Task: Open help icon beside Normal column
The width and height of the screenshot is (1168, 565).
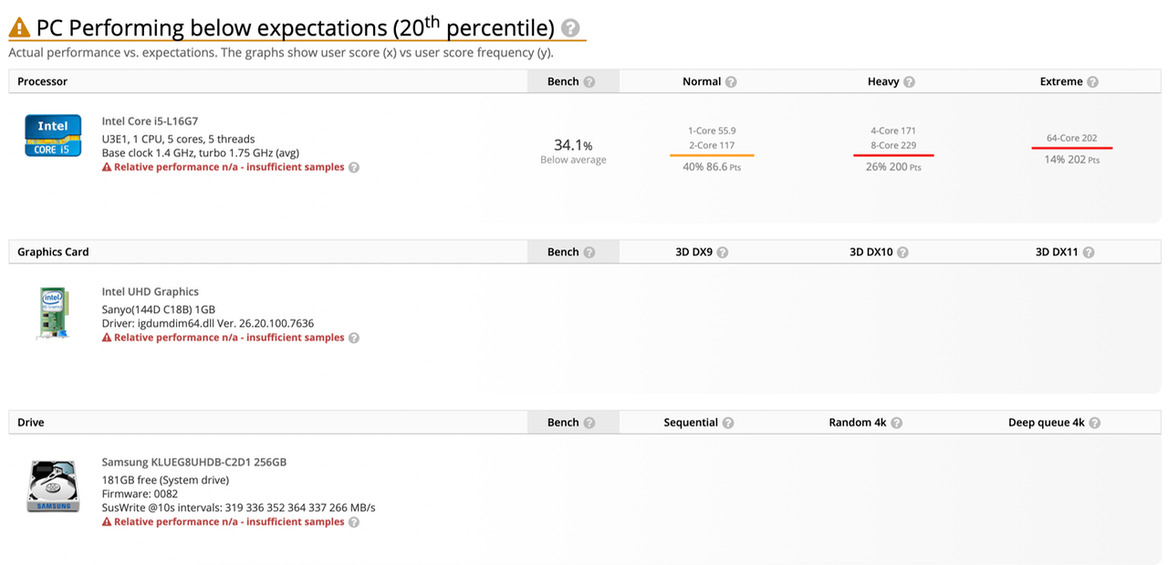Action: 731,82
